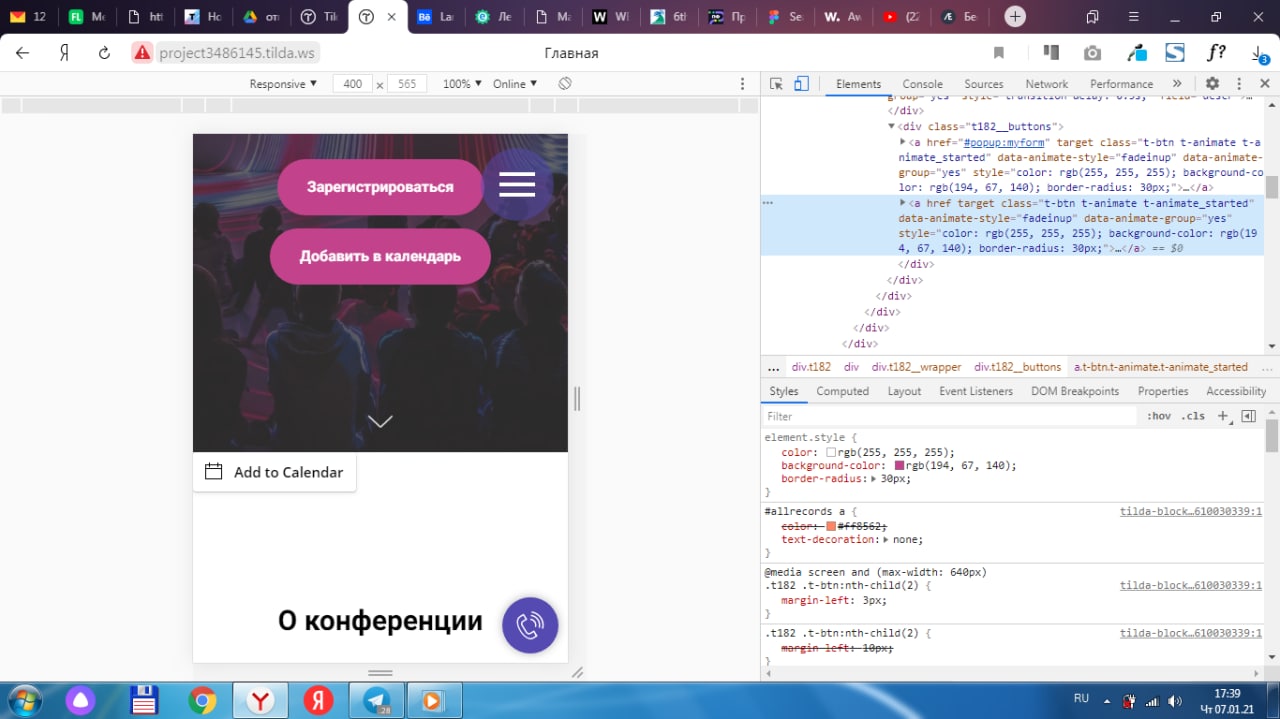Open the Event Listeners tab

pyautogui.click(x=975, y=391)
